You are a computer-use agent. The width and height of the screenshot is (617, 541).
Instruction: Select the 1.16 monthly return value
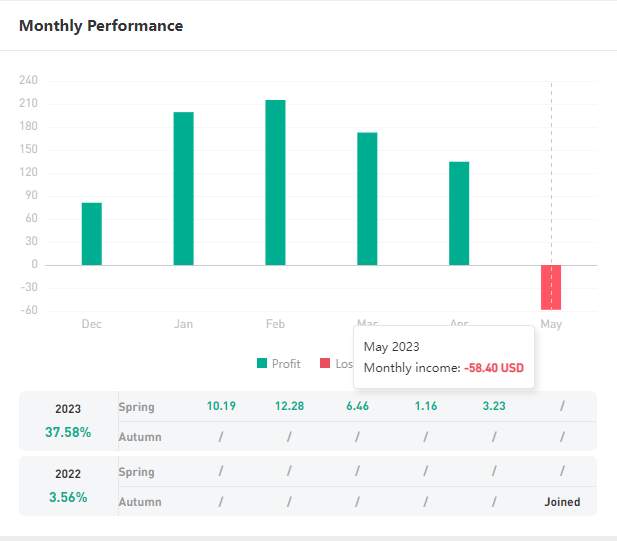425,407
